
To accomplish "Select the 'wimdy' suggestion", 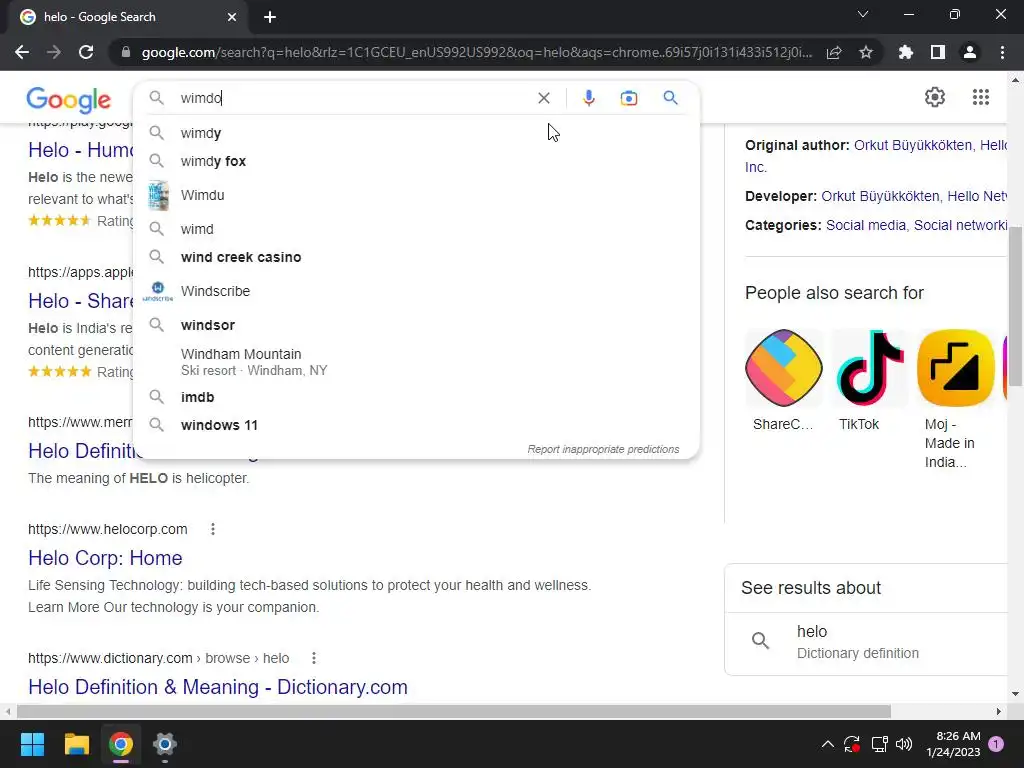I will [x=416, y=133].
